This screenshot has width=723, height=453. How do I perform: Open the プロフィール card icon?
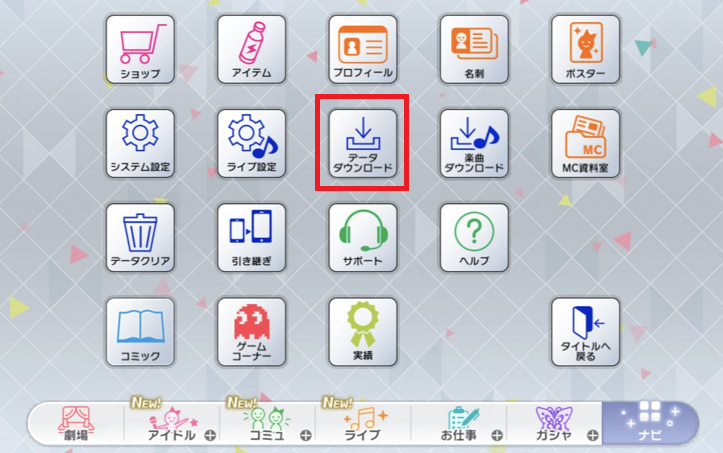tap(363, 49)
